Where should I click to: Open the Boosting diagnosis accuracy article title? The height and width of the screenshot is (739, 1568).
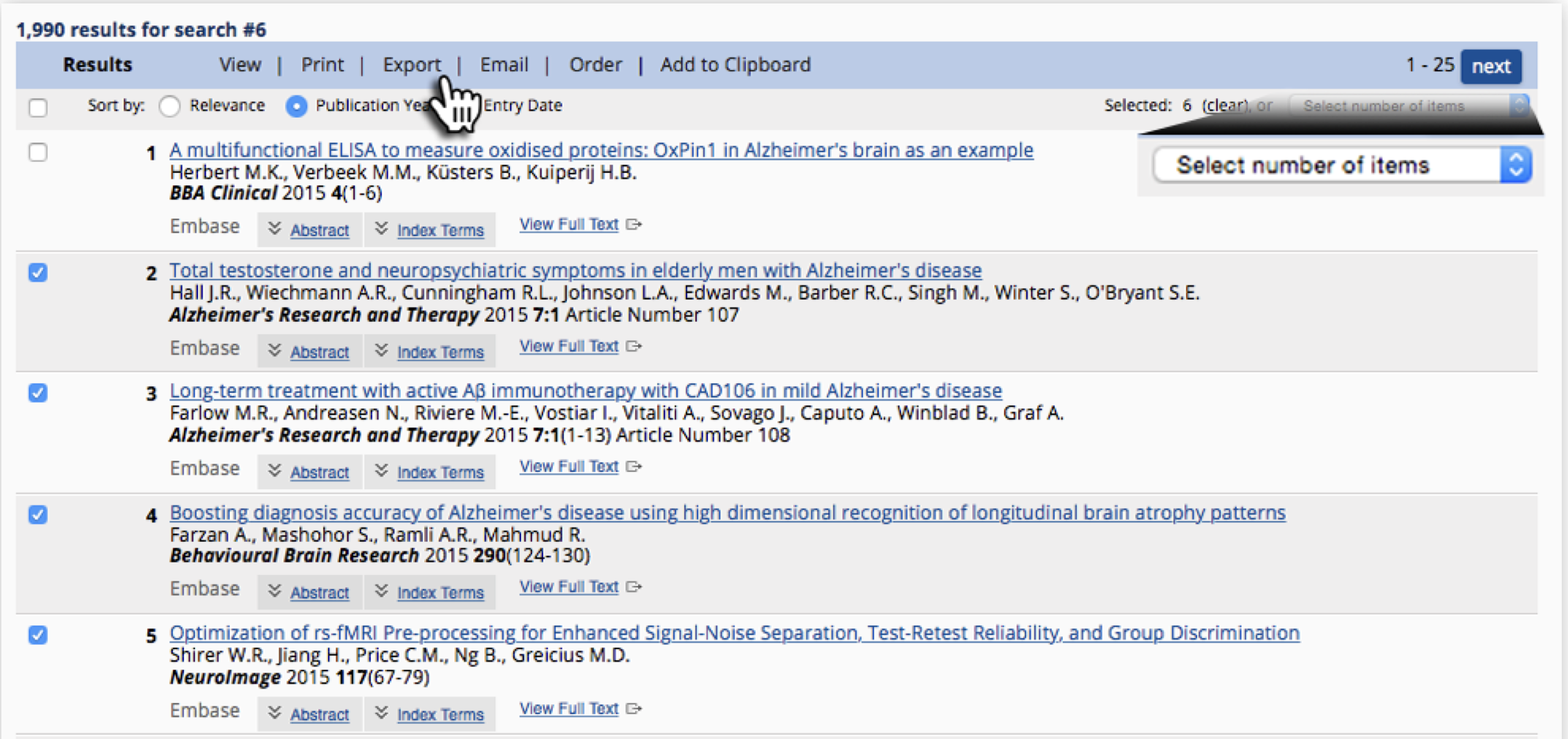point(727,513)
